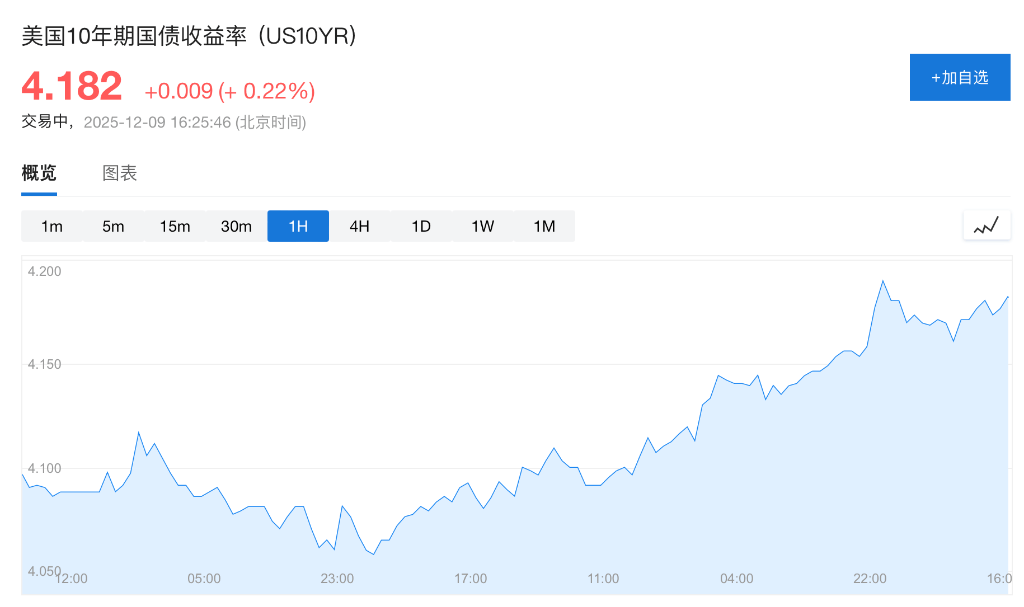Select the 15m timeframe

(x=175, y=226)
